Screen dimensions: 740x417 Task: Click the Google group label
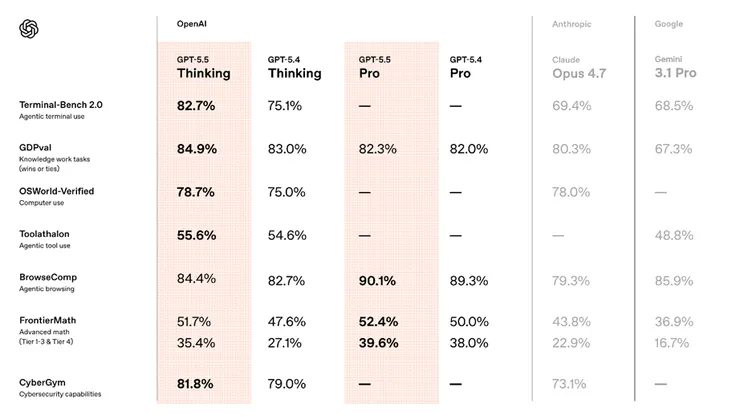pyautogui.click(x=668, y=22)
